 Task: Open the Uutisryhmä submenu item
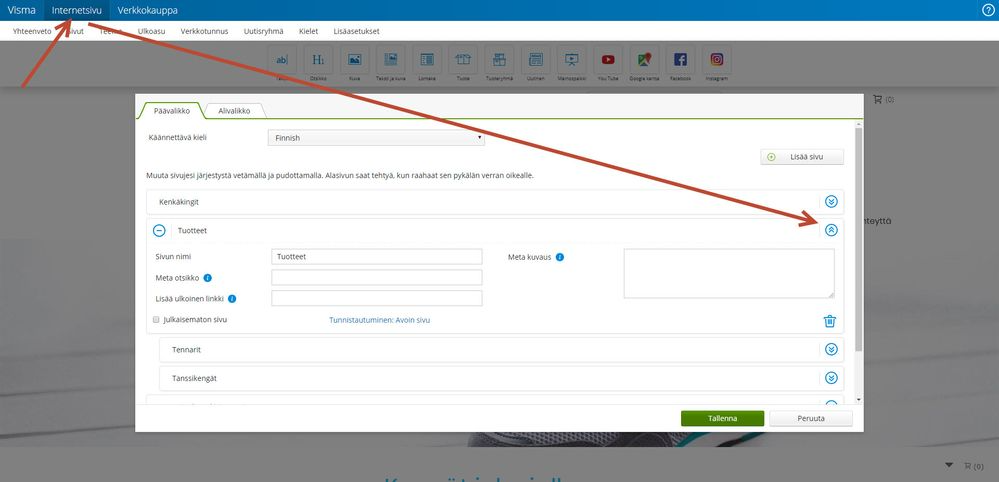(263, 31)
